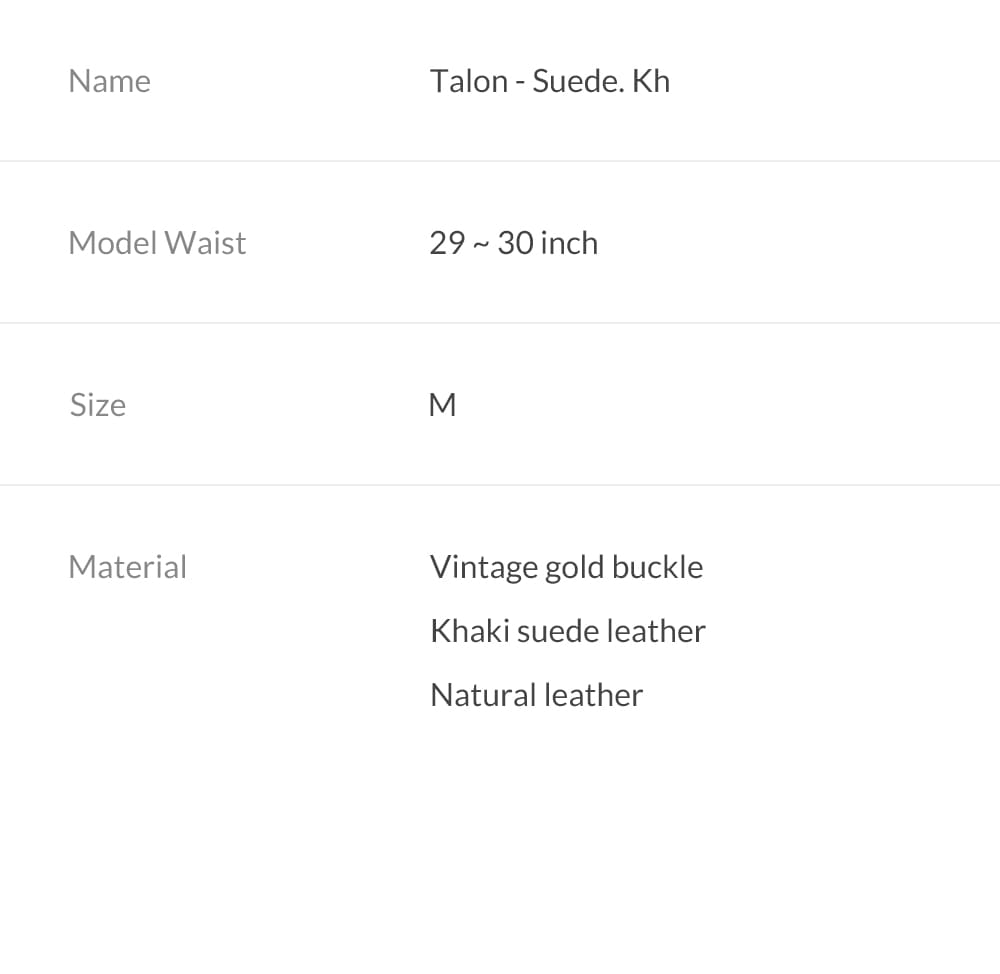1000x974 pixels.
Task: Click the "Model Waist" row label
Action: click(157, 243)
